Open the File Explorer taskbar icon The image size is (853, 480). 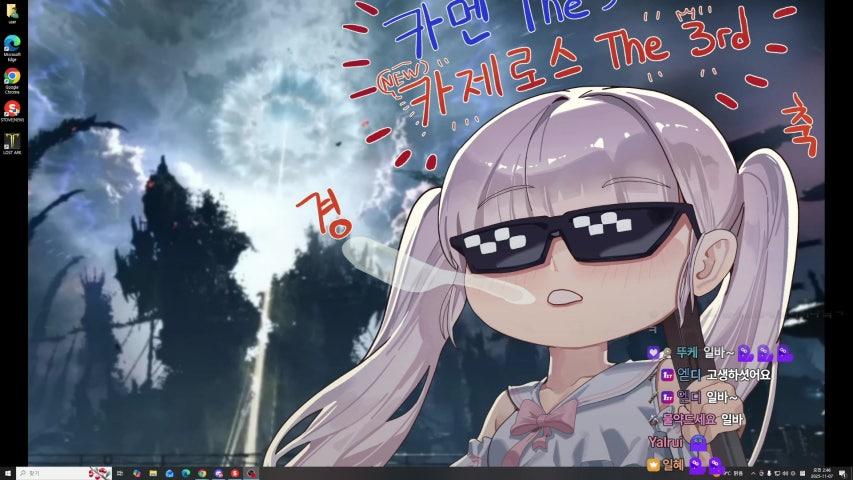(153, 473)
